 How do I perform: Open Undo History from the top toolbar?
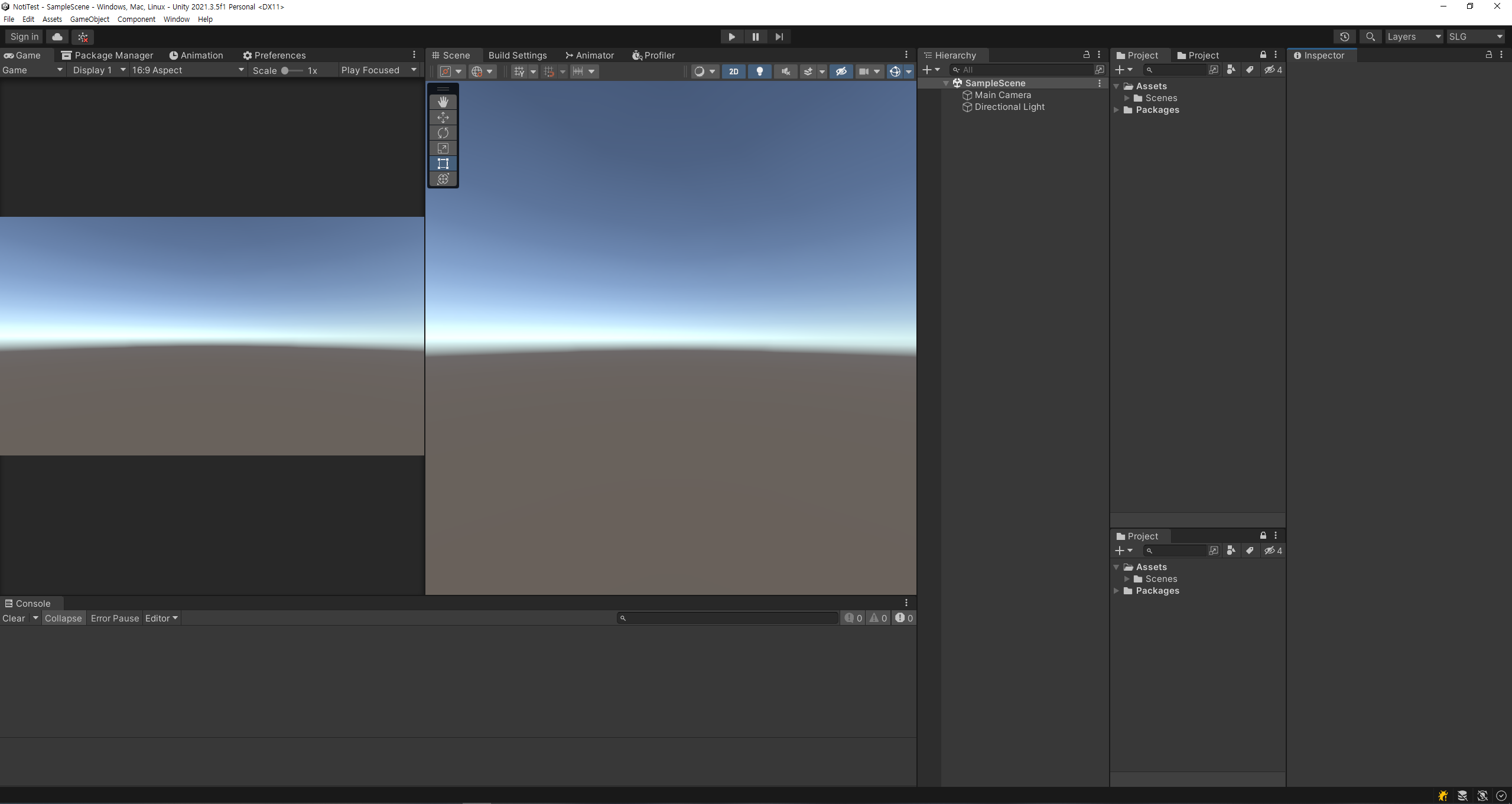pyautogui.click(x=1344, y=37)
